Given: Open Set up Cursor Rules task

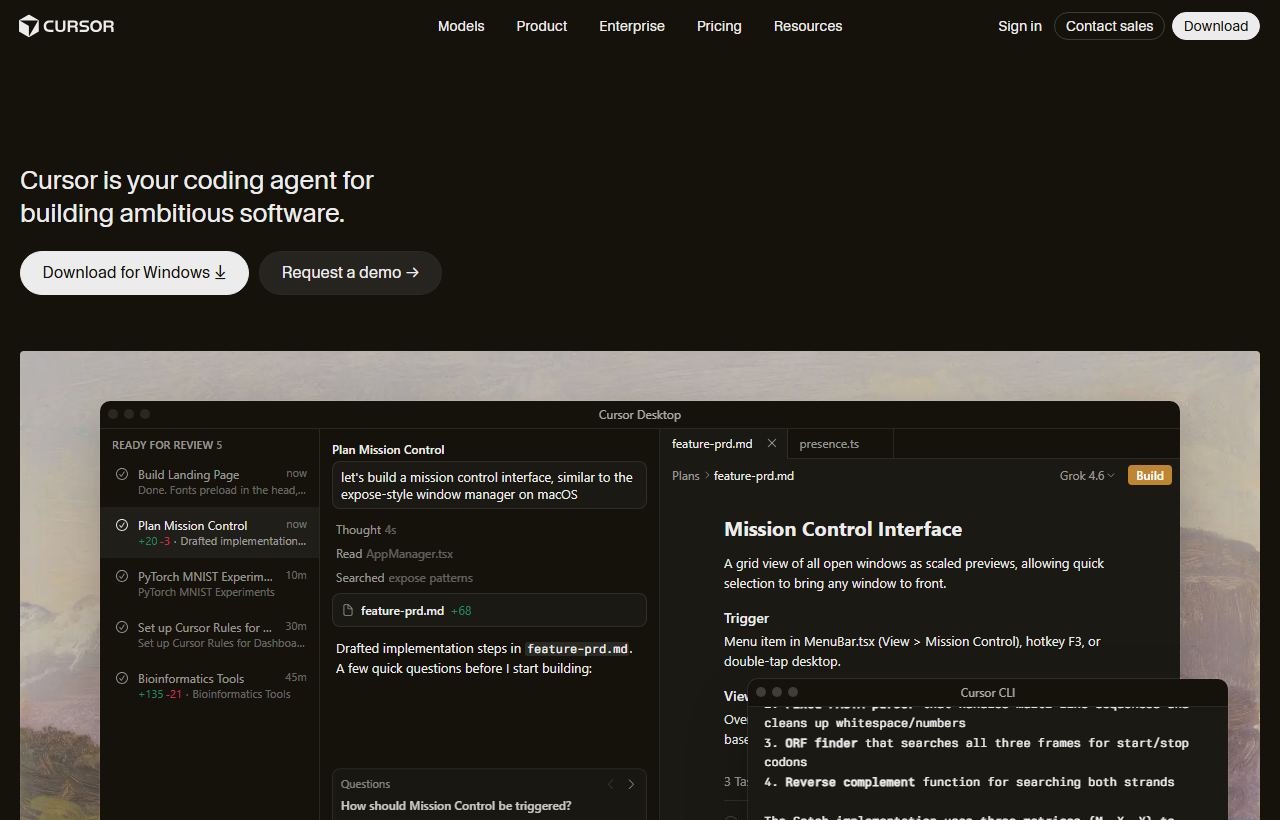Looking at the screenshot, I should 210,635.
